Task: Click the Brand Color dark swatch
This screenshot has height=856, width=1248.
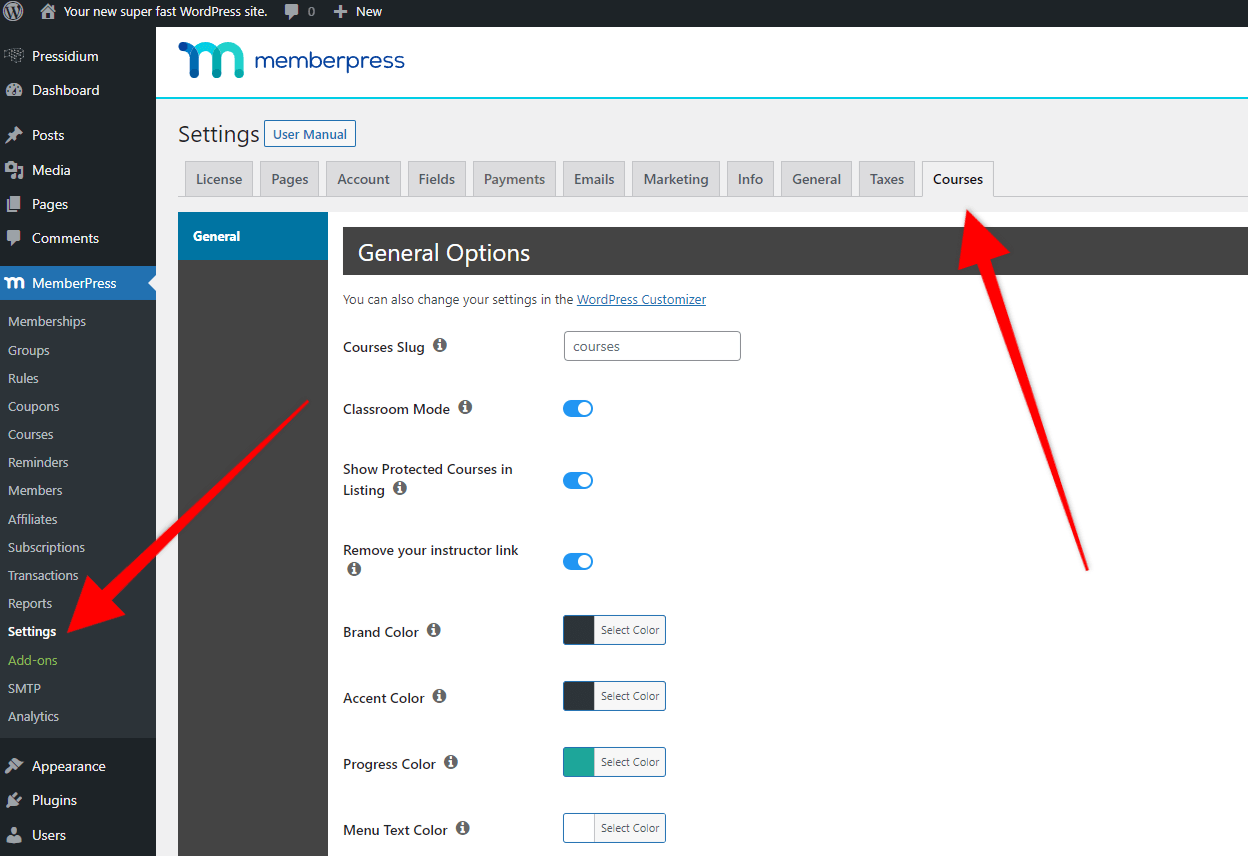Action: click(579, 630)
